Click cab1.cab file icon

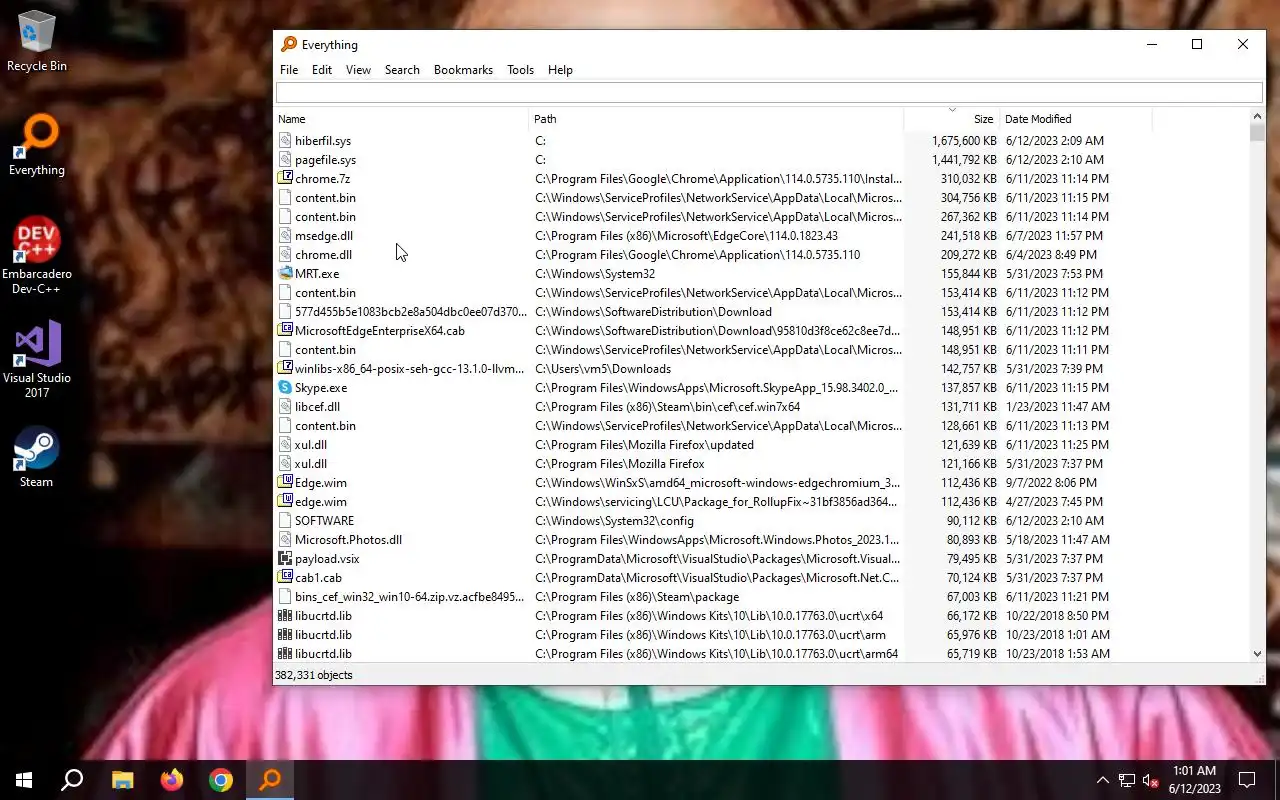pyautogui.click(x=285, y=578)
